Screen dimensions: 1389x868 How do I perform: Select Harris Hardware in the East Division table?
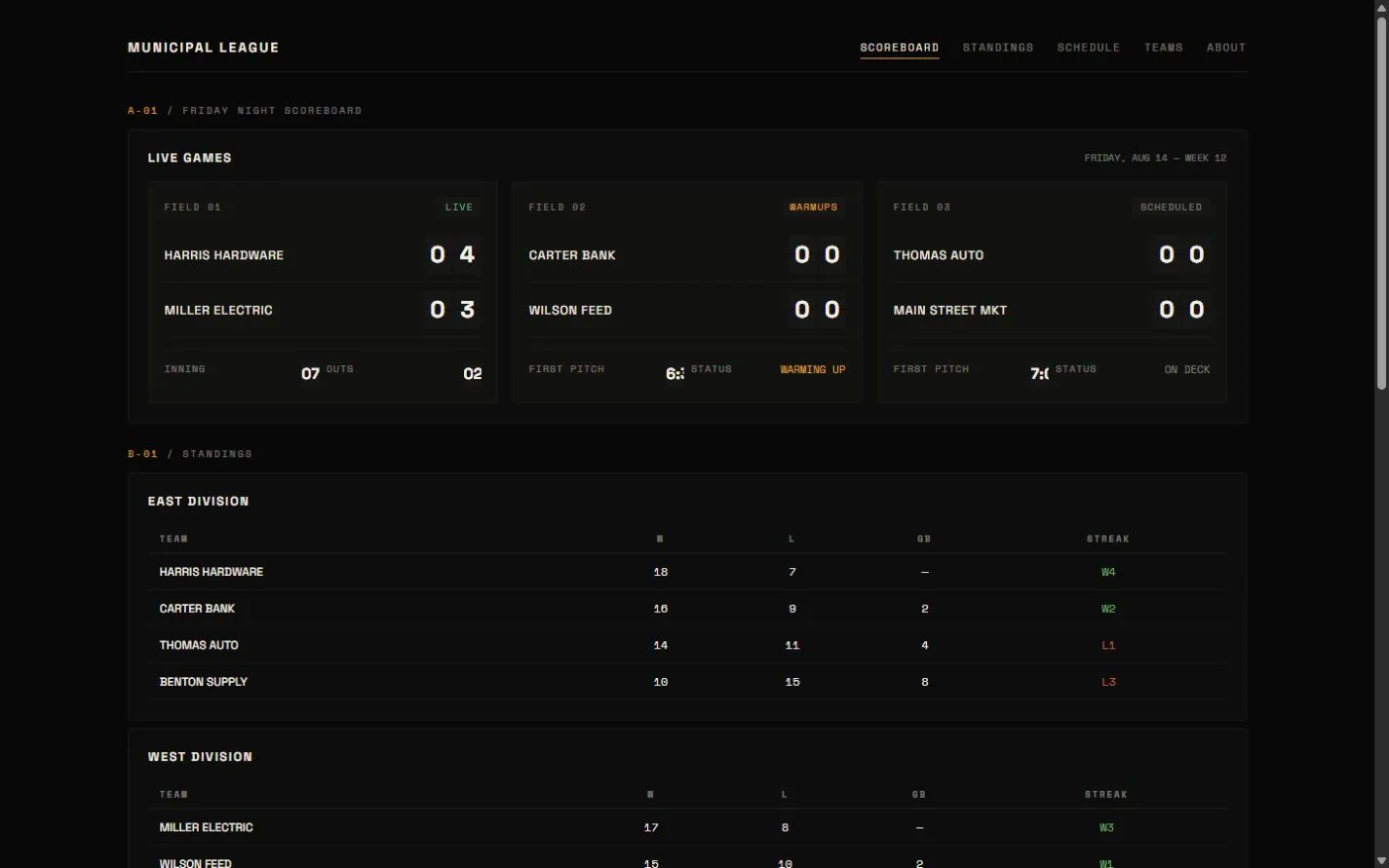point(212,572)
